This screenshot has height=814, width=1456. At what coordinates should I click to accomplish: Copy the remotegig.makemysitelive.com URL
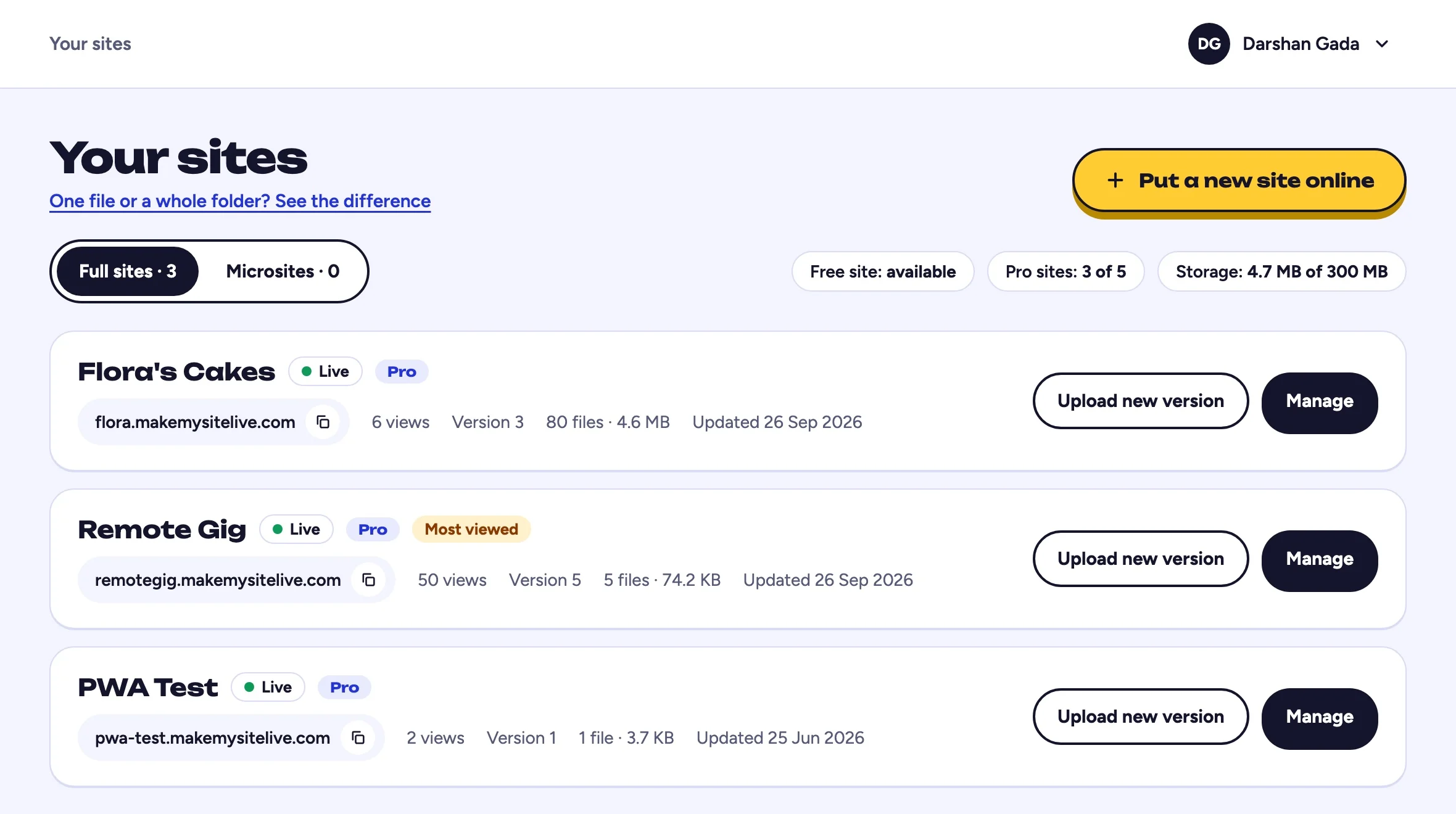[x=368, y=580]
